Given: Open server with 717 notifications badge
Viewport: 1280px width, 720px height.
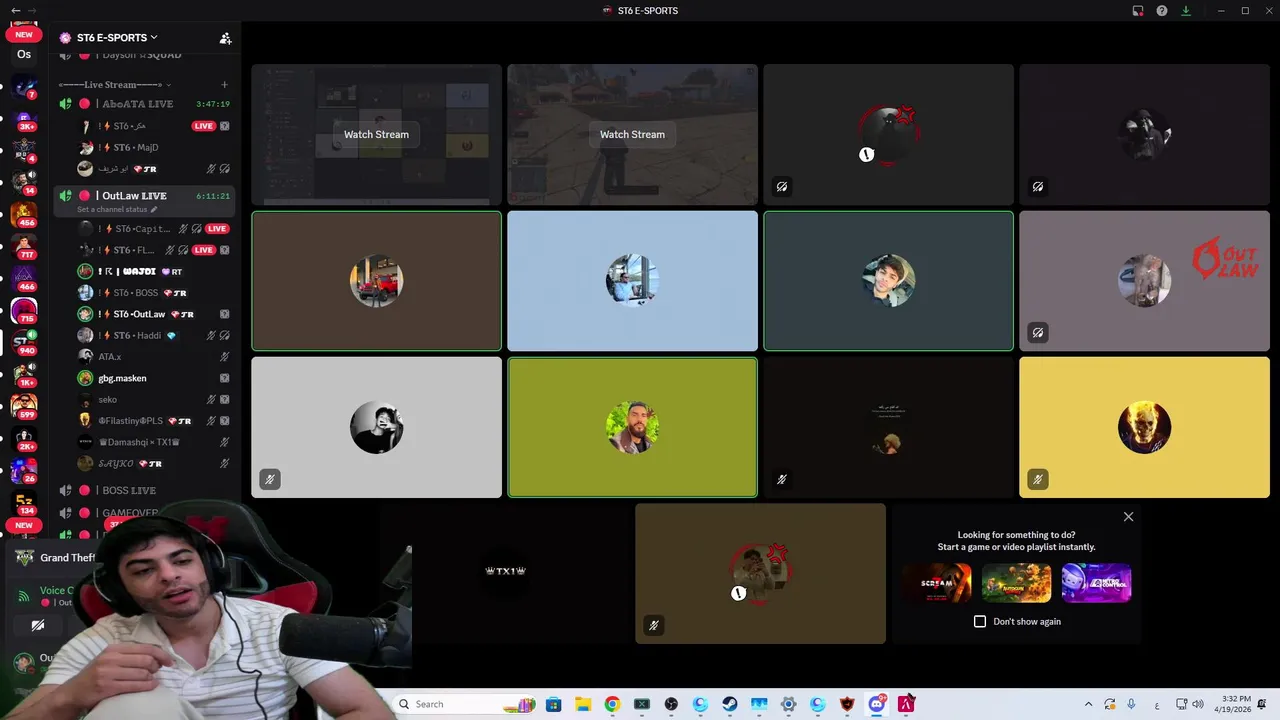Looking at the screenshot, I should tap(24, 247).
